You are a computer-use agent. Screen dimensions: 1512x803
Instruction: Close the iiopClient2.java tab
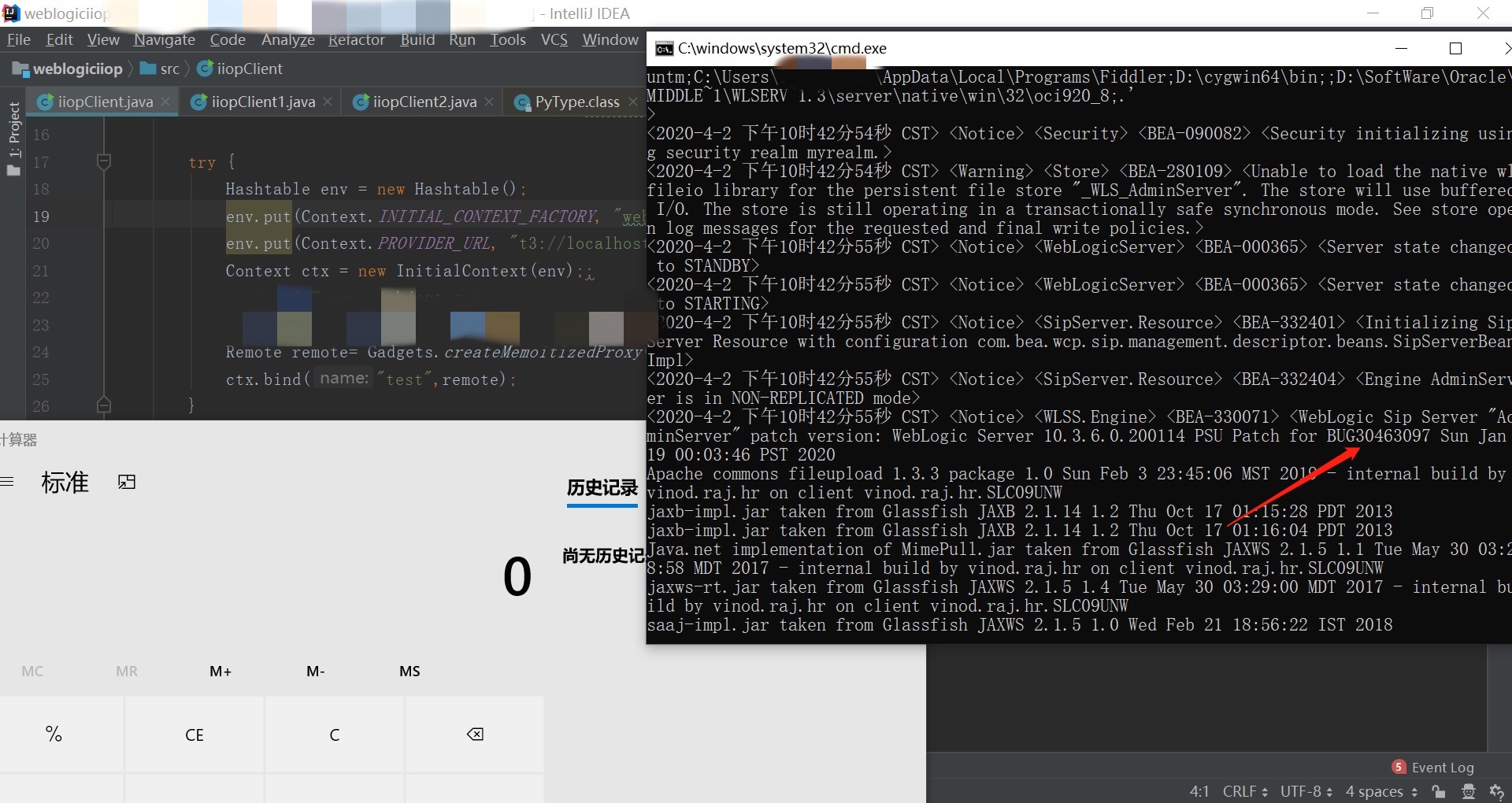pyautogui.click(x=489, y=102)
